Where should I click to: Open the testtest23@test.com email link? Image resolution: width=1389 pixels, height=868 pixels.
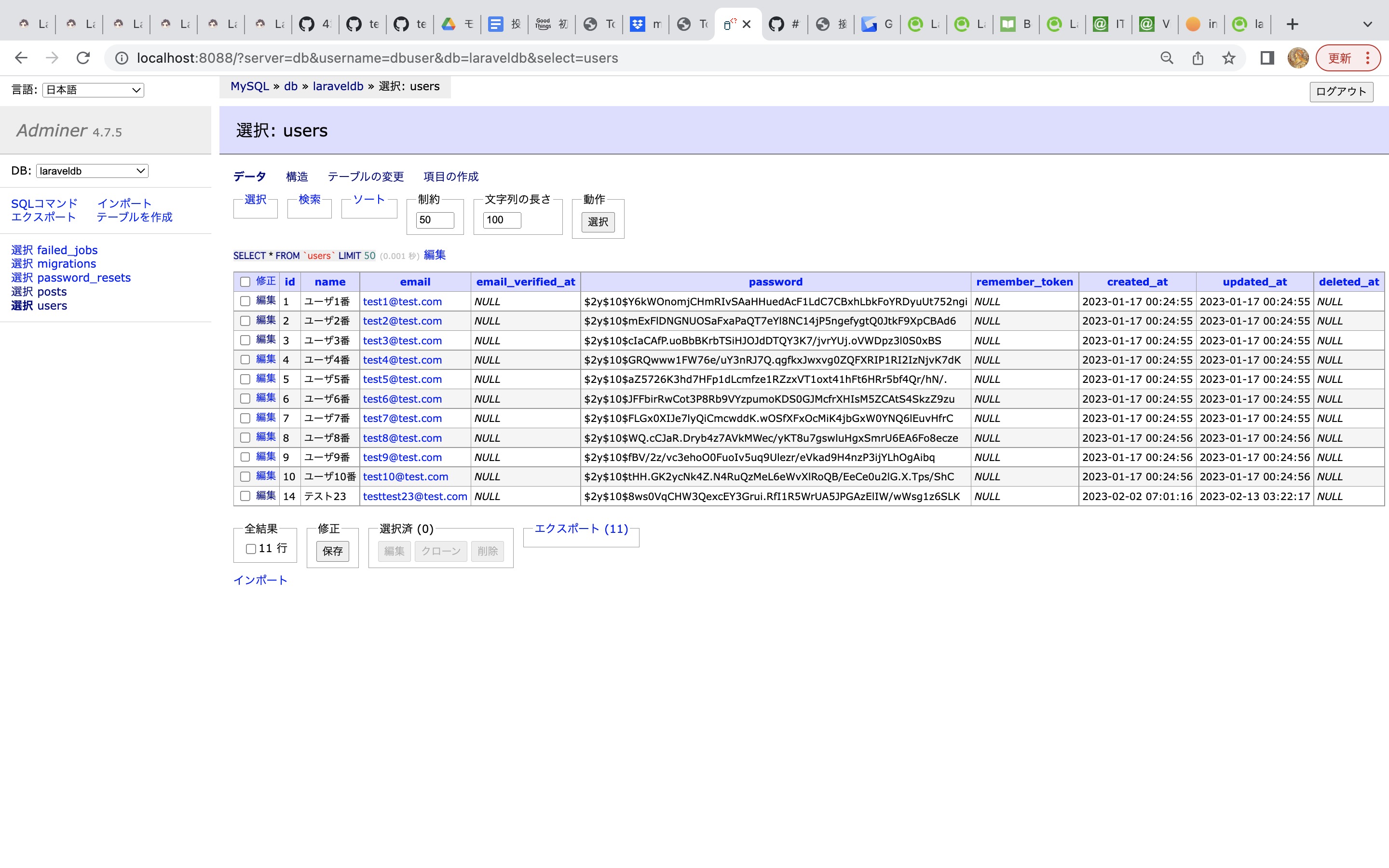pos(414,496)
